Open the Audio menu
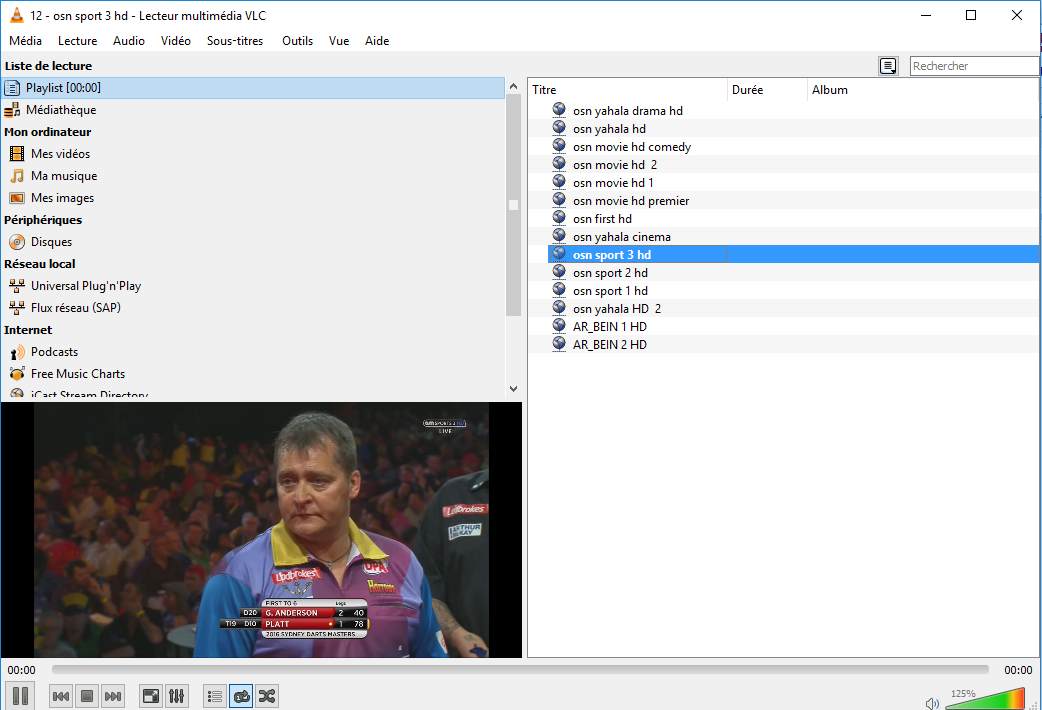Image resolution: width=1042 pixels, height=710 pixels. click(x=129, y=41)
